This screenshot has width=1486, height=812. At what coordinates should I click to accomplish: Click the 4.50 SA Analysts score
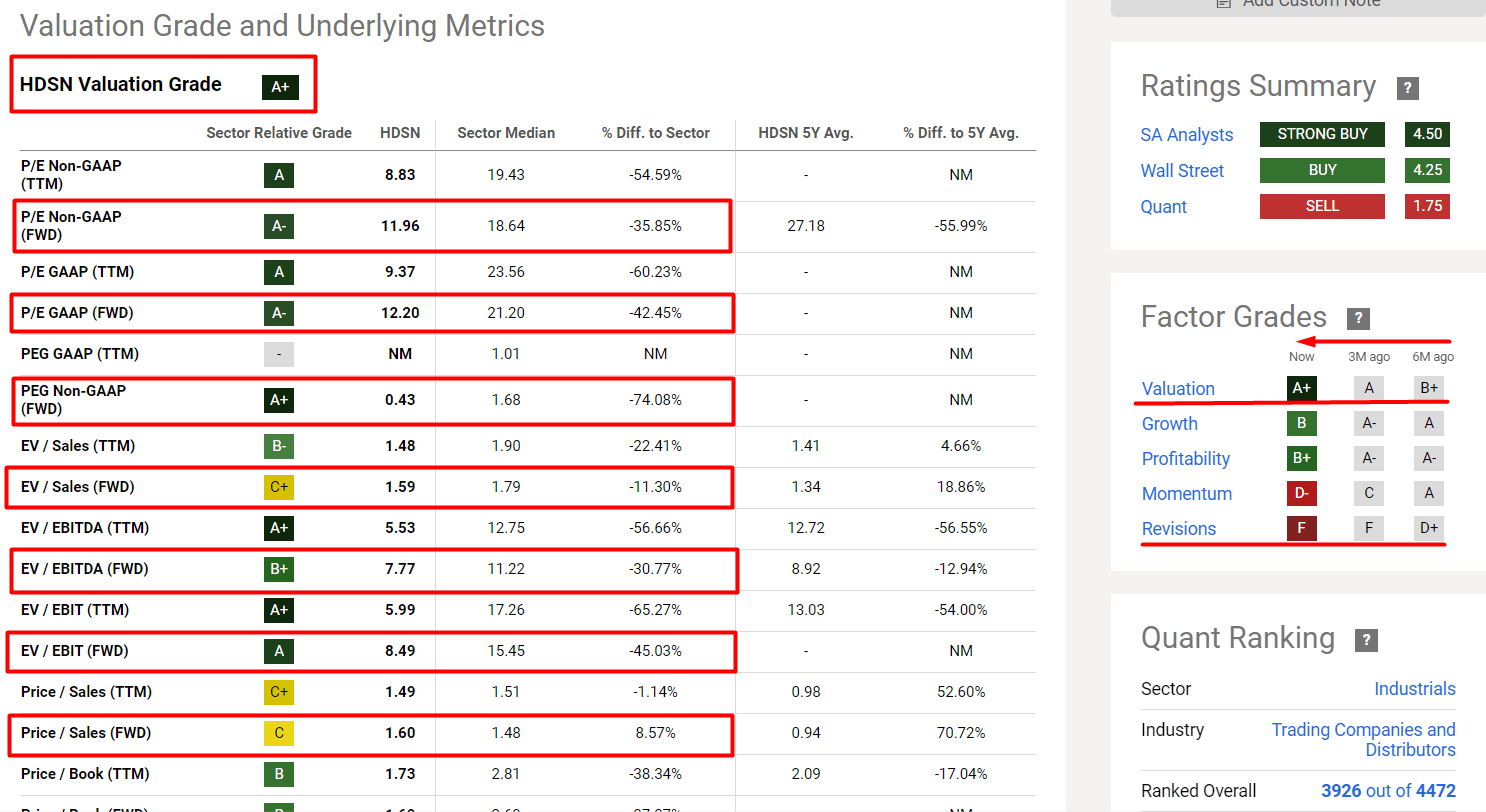(x=1427, y=134)
